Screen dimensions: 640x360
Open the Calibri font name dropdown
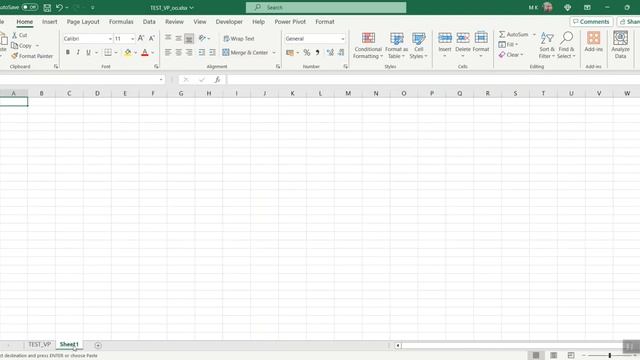(110, 39)
